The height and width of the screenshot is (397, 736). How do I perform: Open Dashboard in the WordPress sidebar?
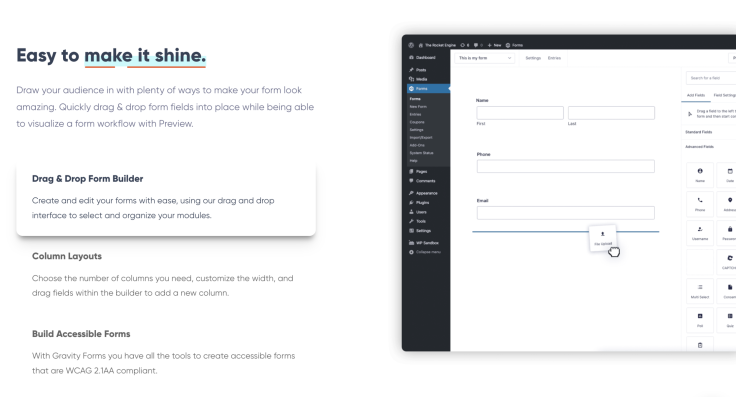[x=422, y=58]
